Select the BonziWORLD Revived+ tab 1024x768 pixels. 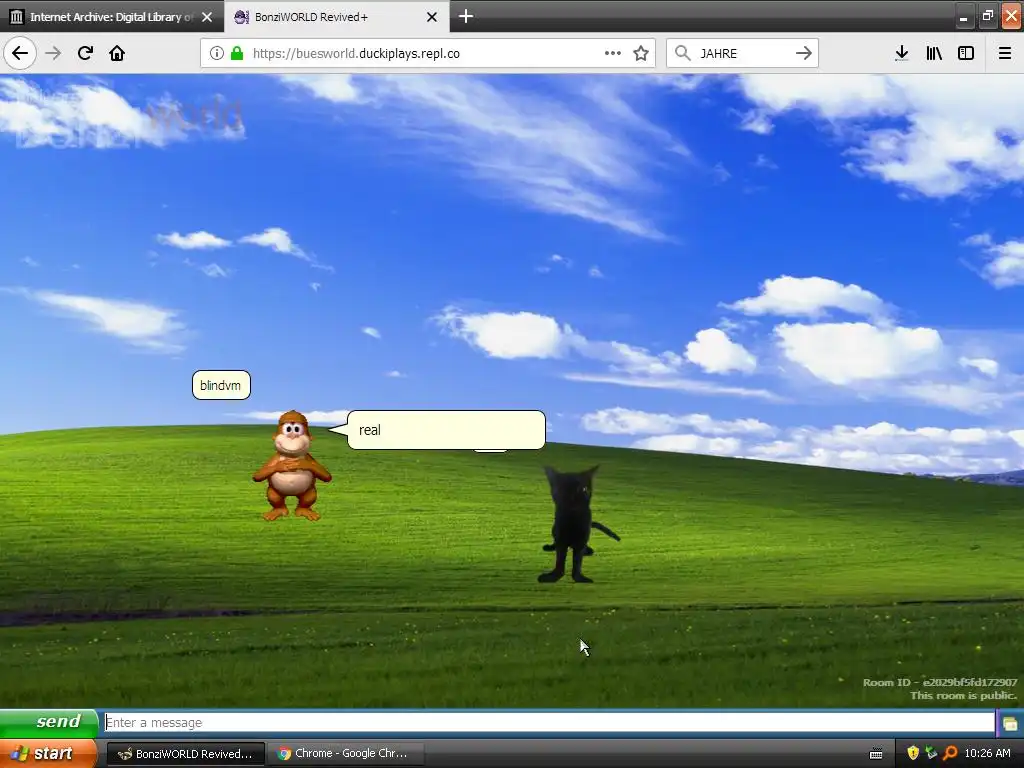[x=336, y=17]
